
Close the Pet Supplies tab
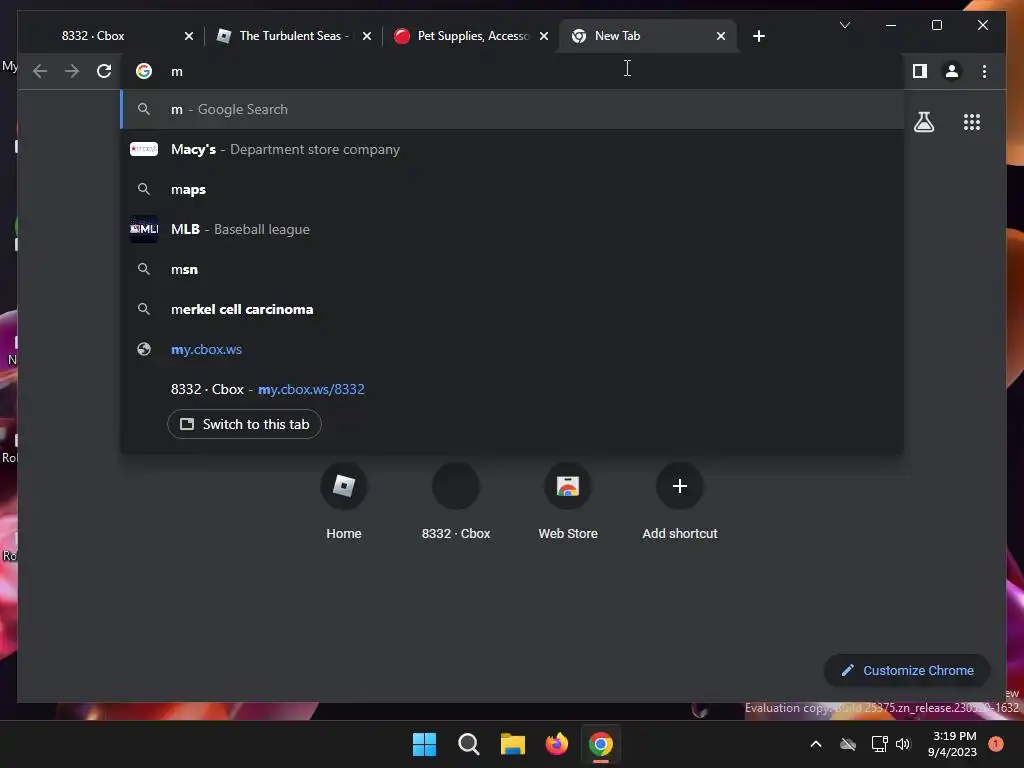point(544,36)
